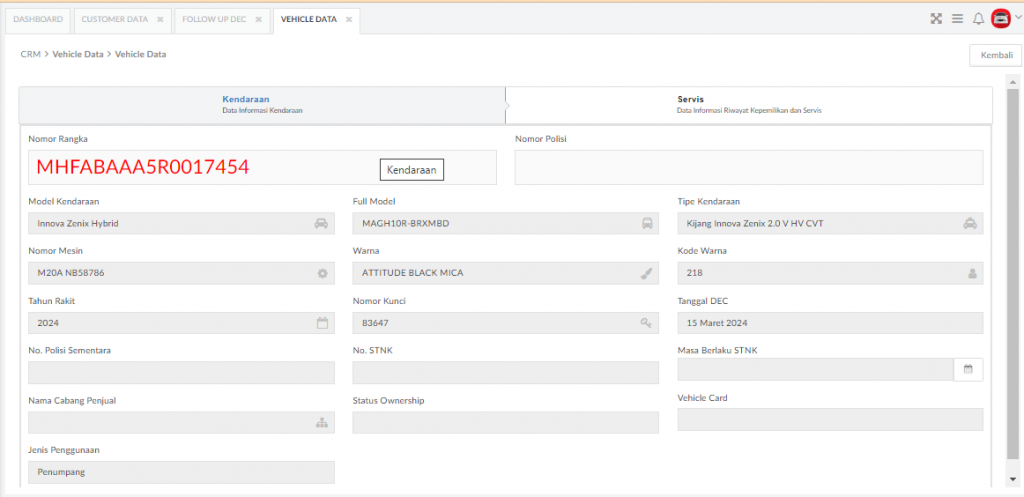Viewport: 1024px width, 497px height.
Task: Click the taxi icon in Tipe Kendaraan
Action: click(970, 223)
